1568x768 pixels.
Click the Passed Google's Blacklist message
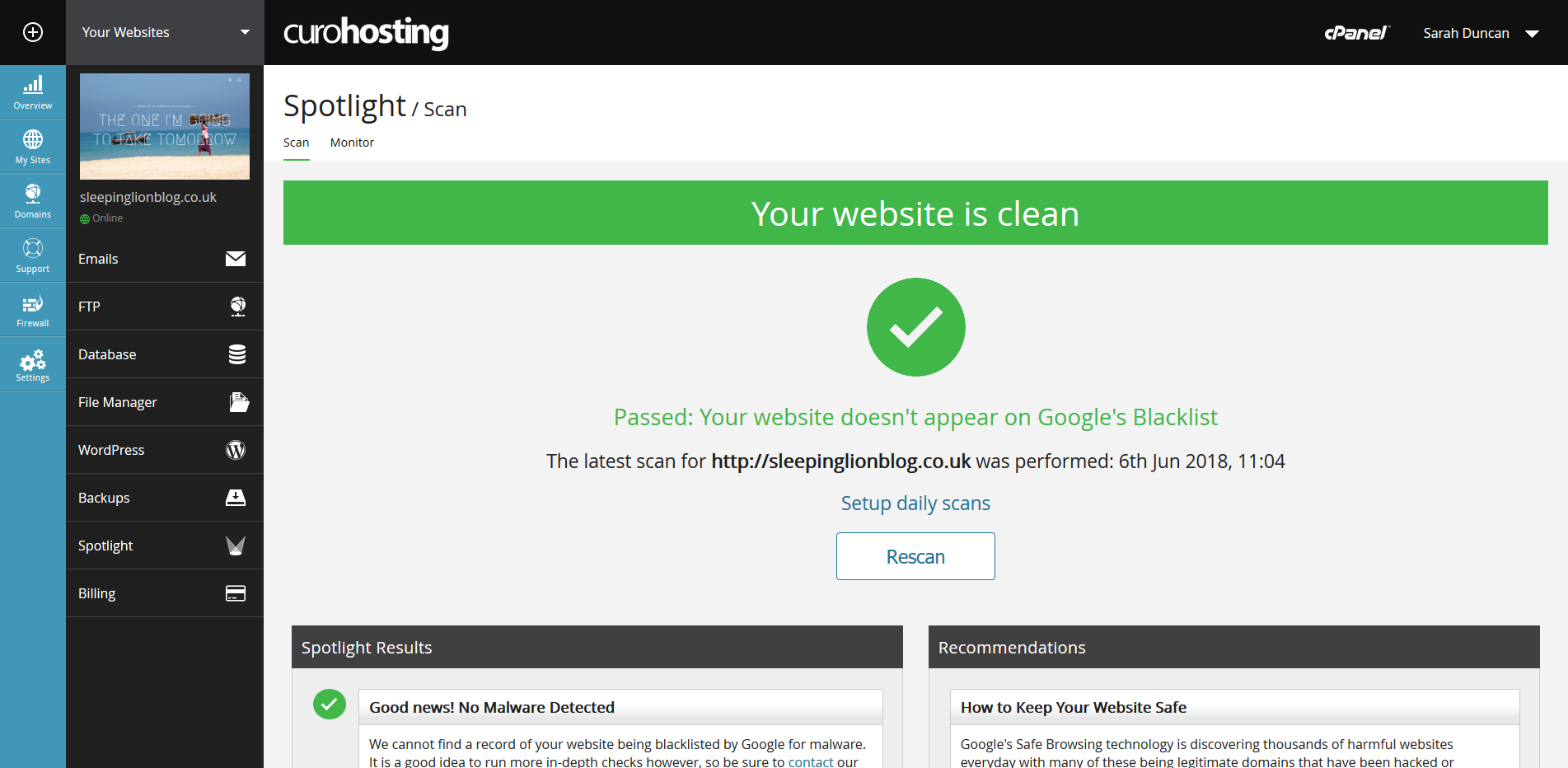point(915,418)
